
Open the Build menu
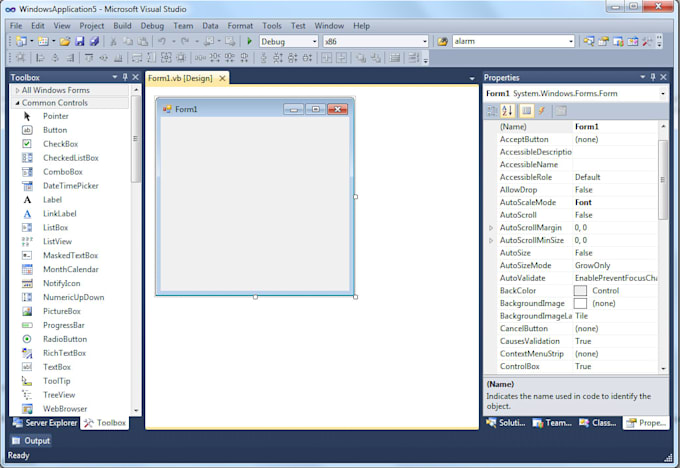click(122, 25)
